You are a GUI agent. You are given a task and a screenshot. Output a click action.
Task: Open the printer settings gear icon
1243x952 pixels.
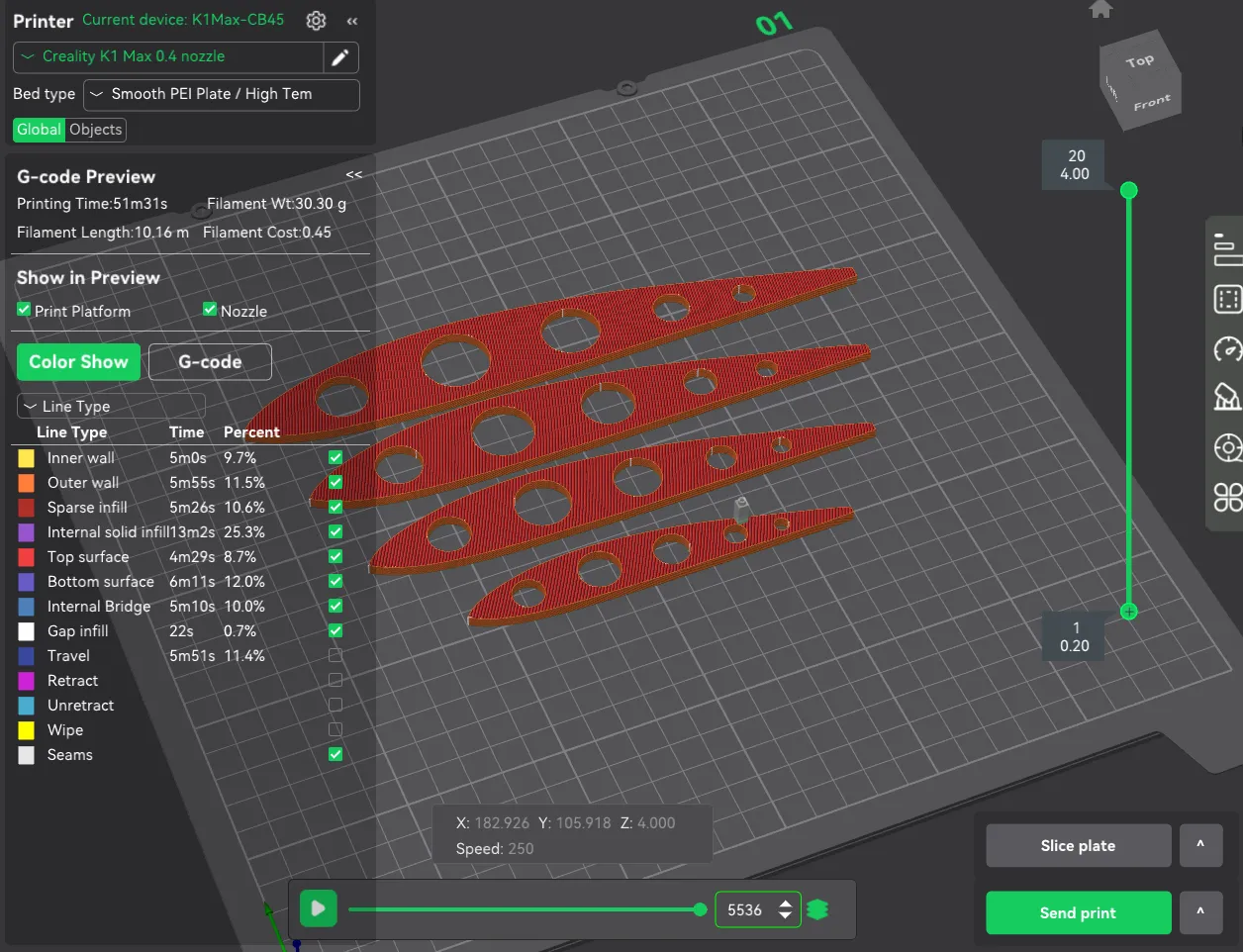(x=316, y=20)
